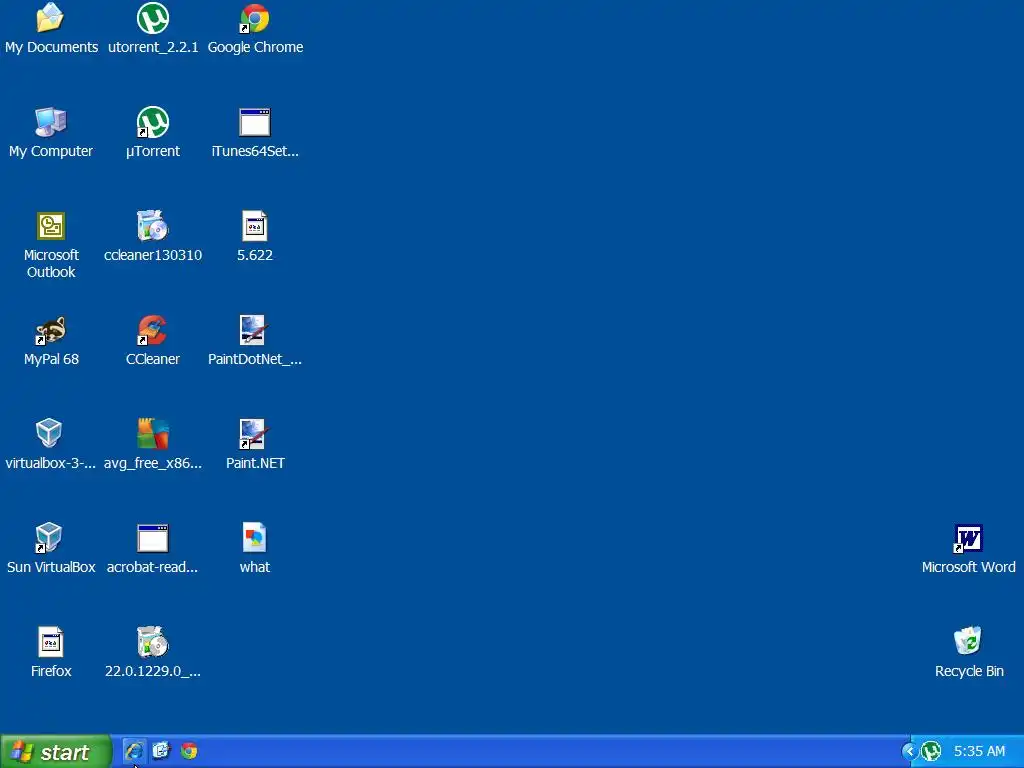Select the Paint.NET desktop shortcut
1024x768 pixels.
coord(253,434)
